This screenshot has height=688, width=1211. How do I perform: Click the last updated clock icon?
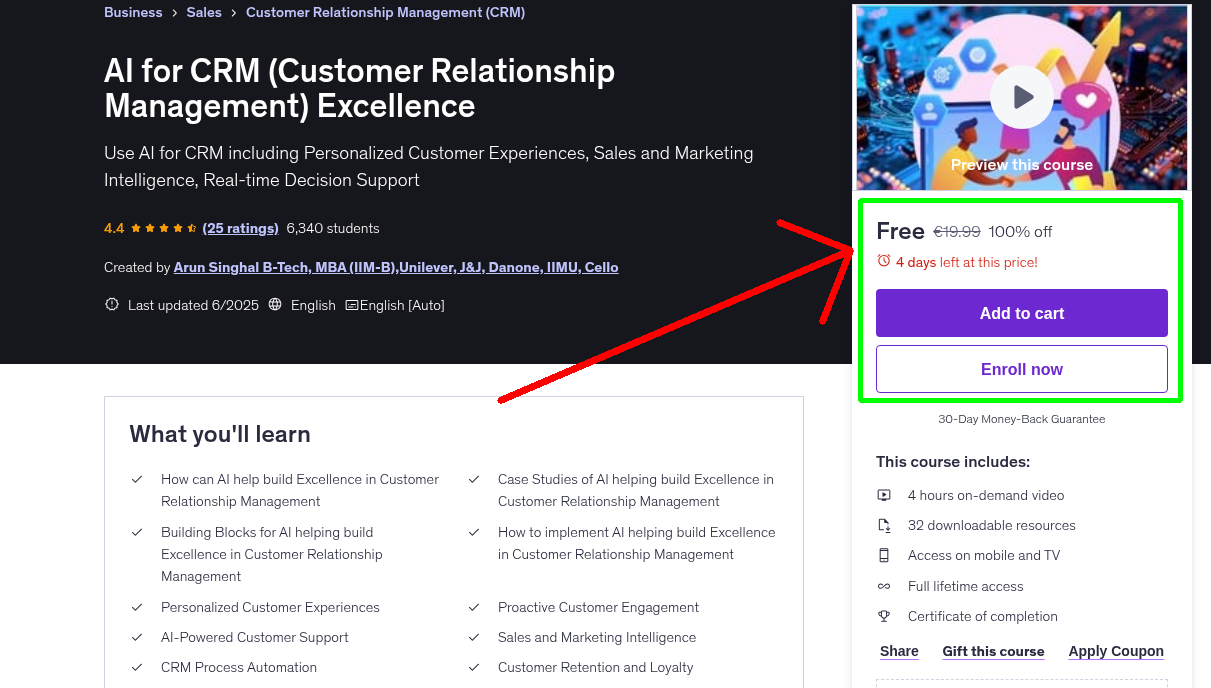point(111,304)
